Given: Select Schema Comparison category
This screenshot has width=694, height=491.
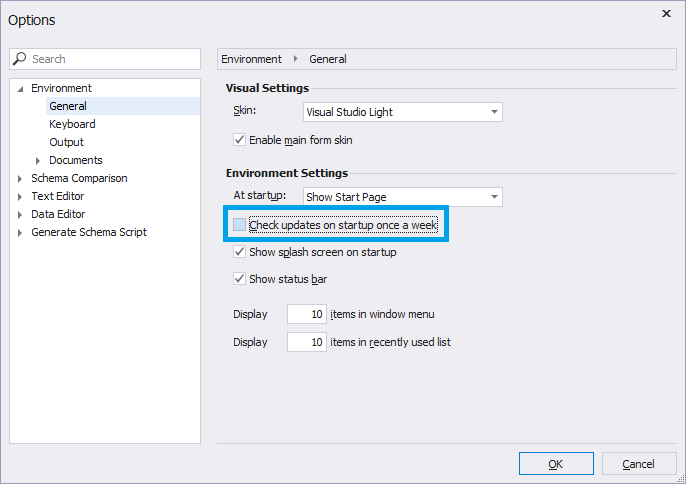Looking at the screenshot, I should pos(80,180).
